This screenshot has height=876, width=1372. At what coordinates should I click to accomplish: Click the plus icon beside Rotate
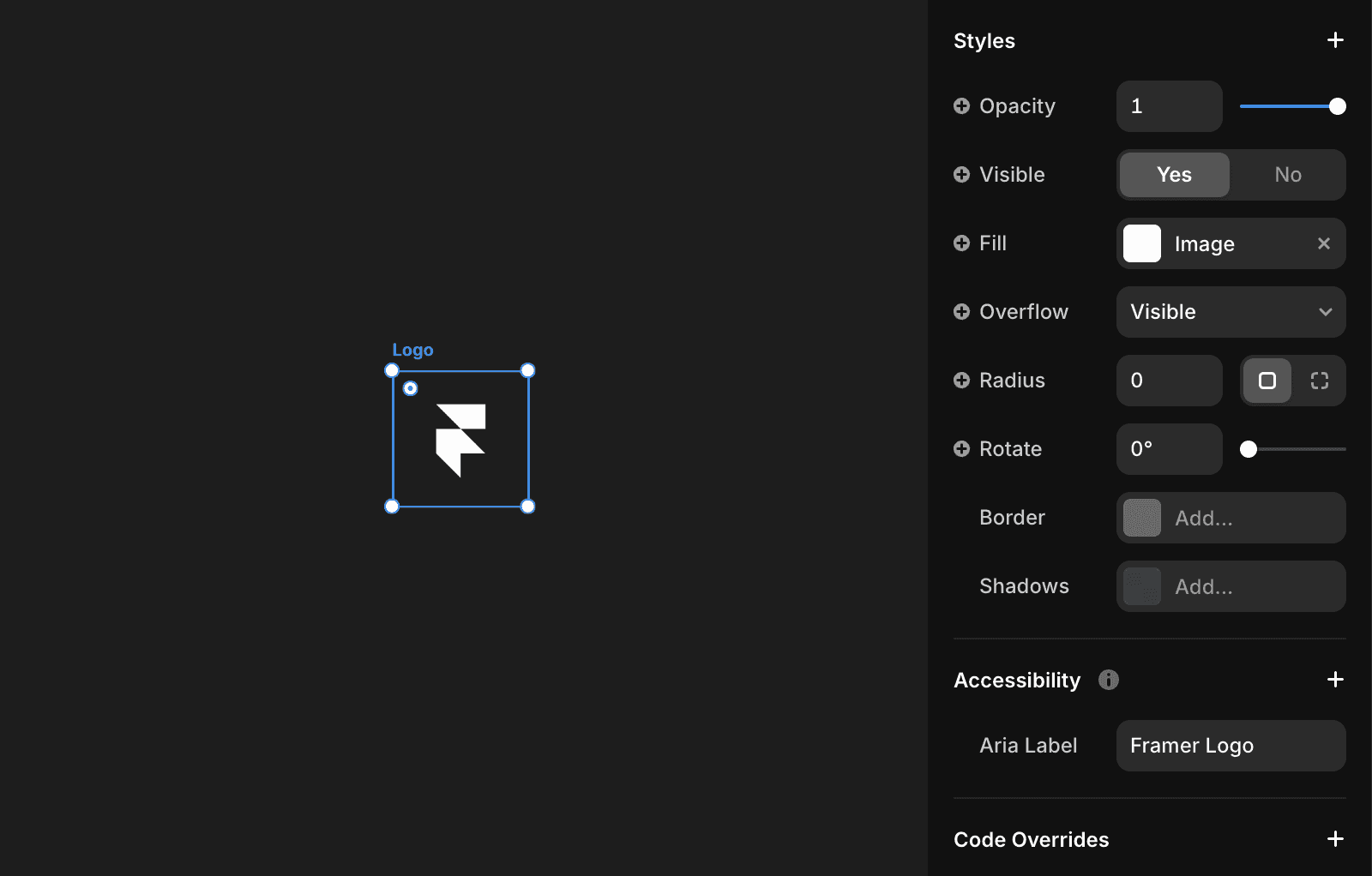pyautogui.click(x=962, y=449)
